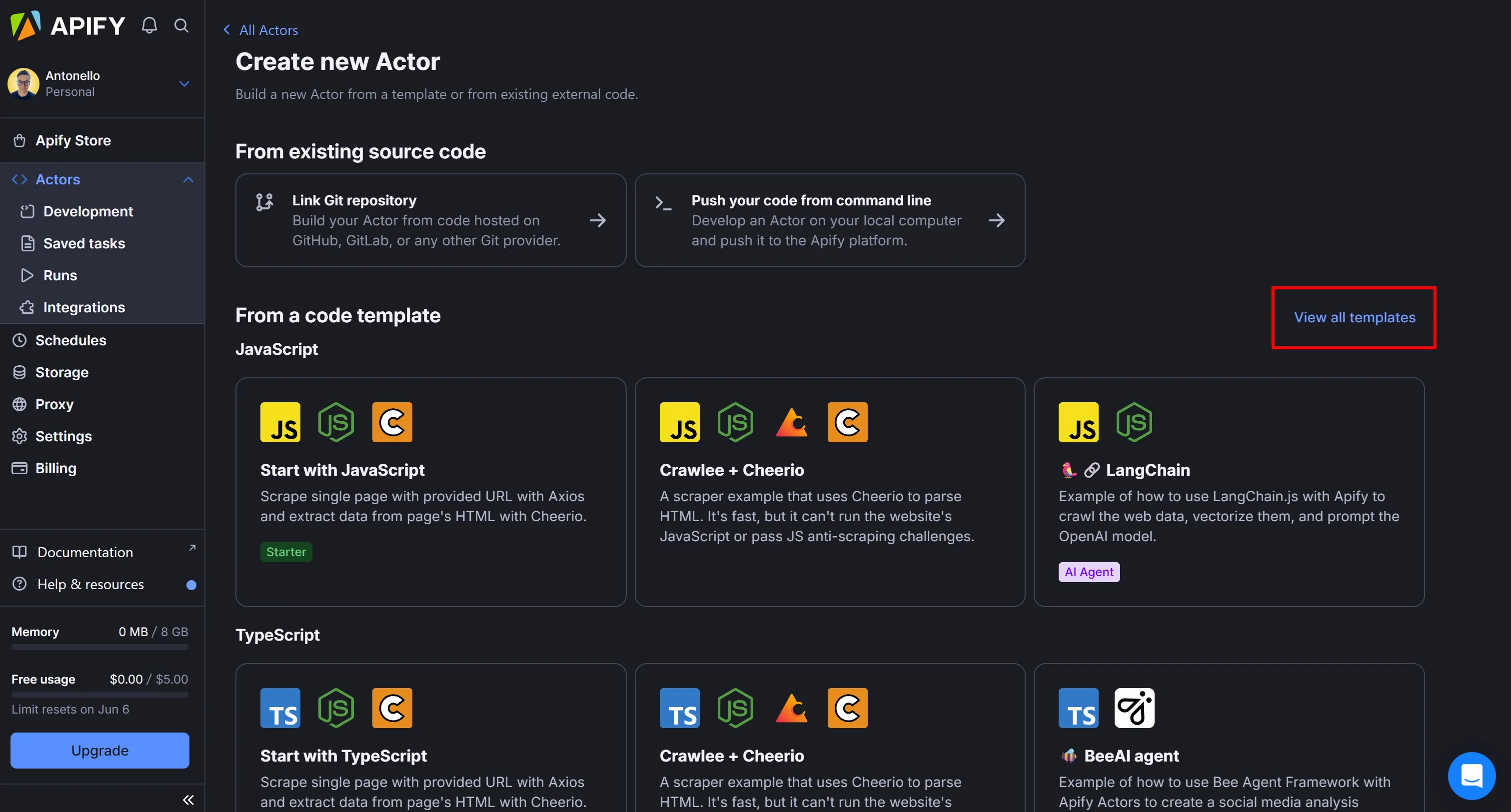Open the chat support bubble
This screenshot has height=812, width=1511.
1471,775
